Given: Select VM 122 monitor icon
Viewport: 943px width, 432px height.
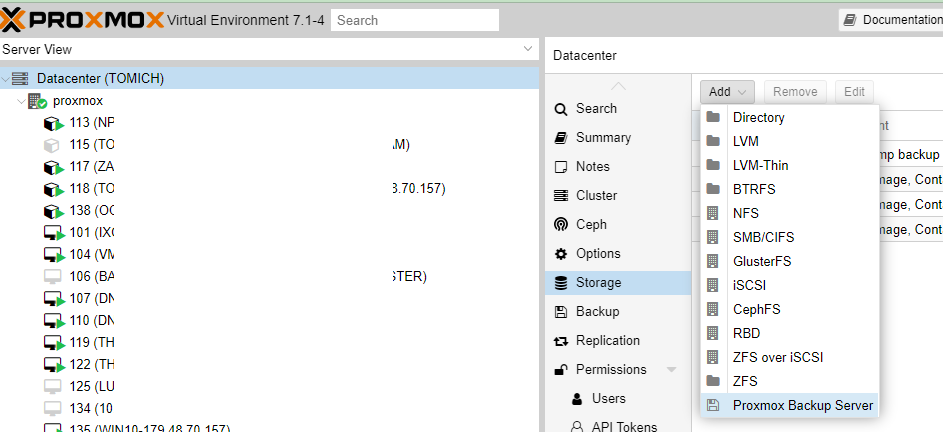Looking at the screenshot, I should click(54, 365).
